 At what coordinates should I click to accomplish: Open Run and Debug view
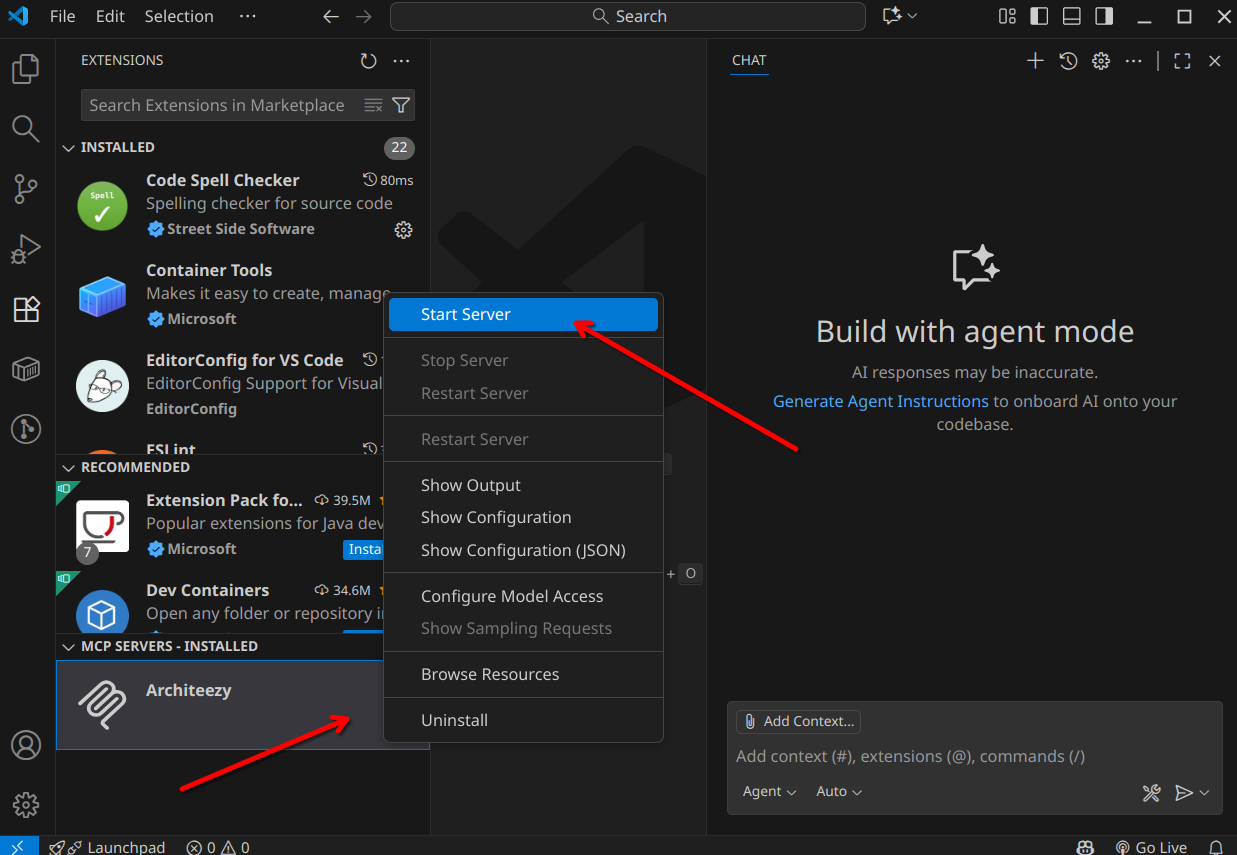tap(26, 249)
